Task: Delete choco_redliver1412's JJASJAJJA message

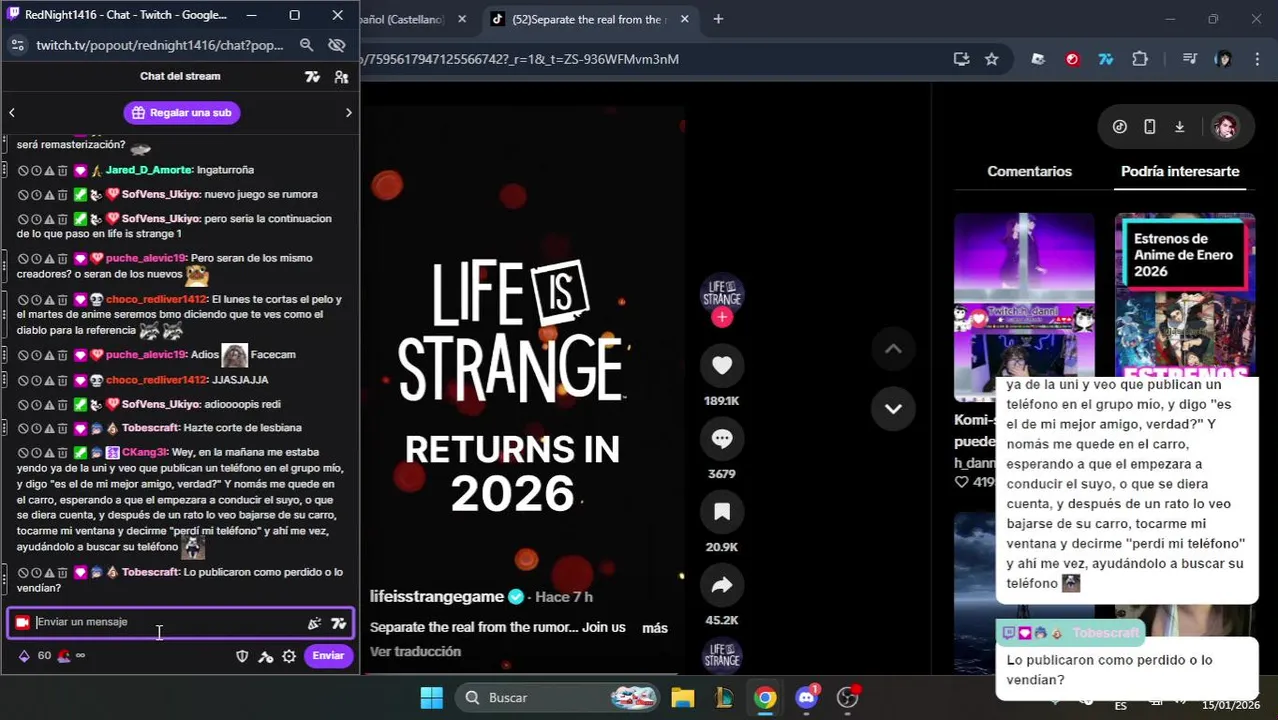Action: coord(62,381)
